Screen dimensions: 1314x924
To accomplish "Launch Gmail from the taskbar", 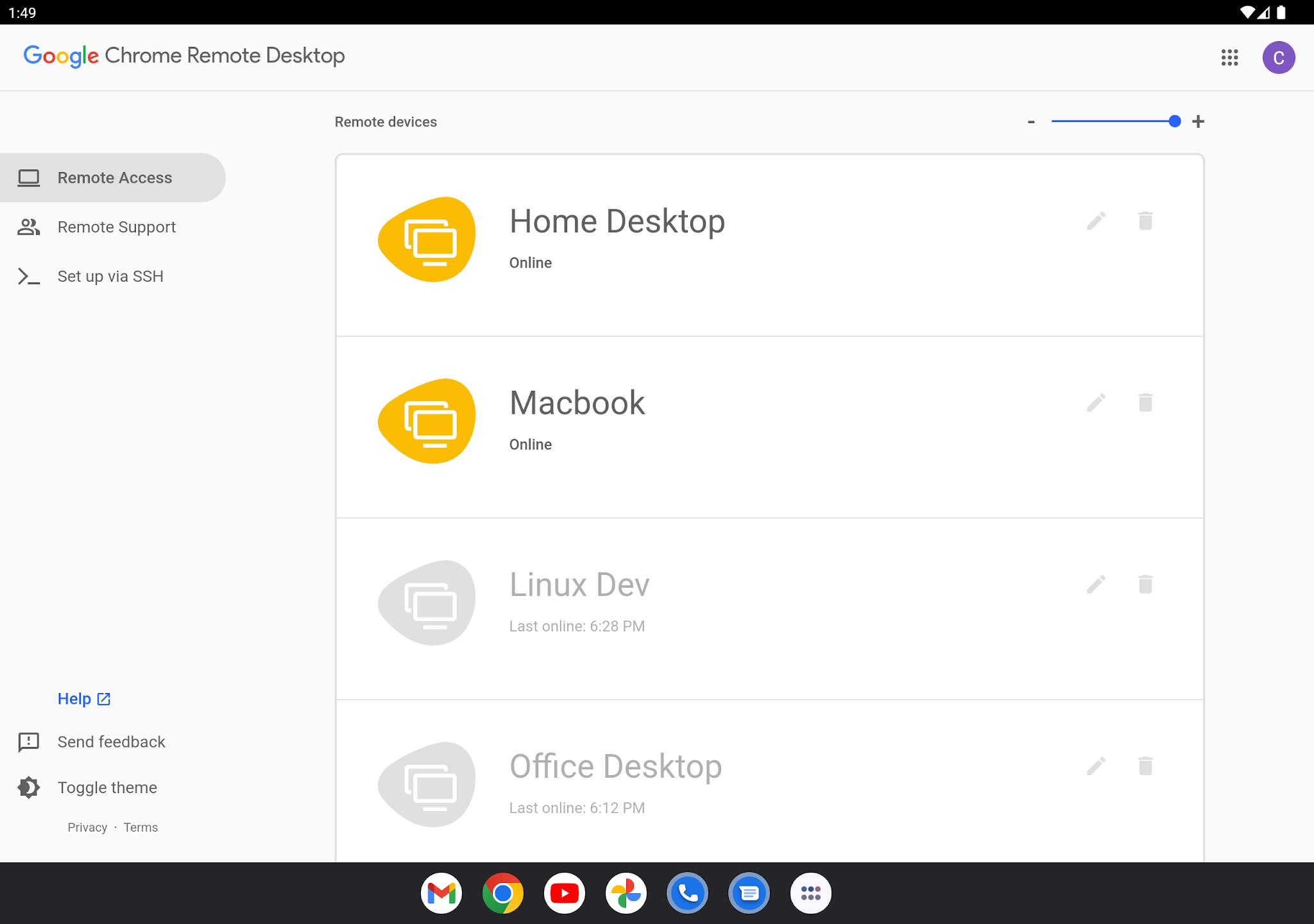I will [x=441, y=893].
